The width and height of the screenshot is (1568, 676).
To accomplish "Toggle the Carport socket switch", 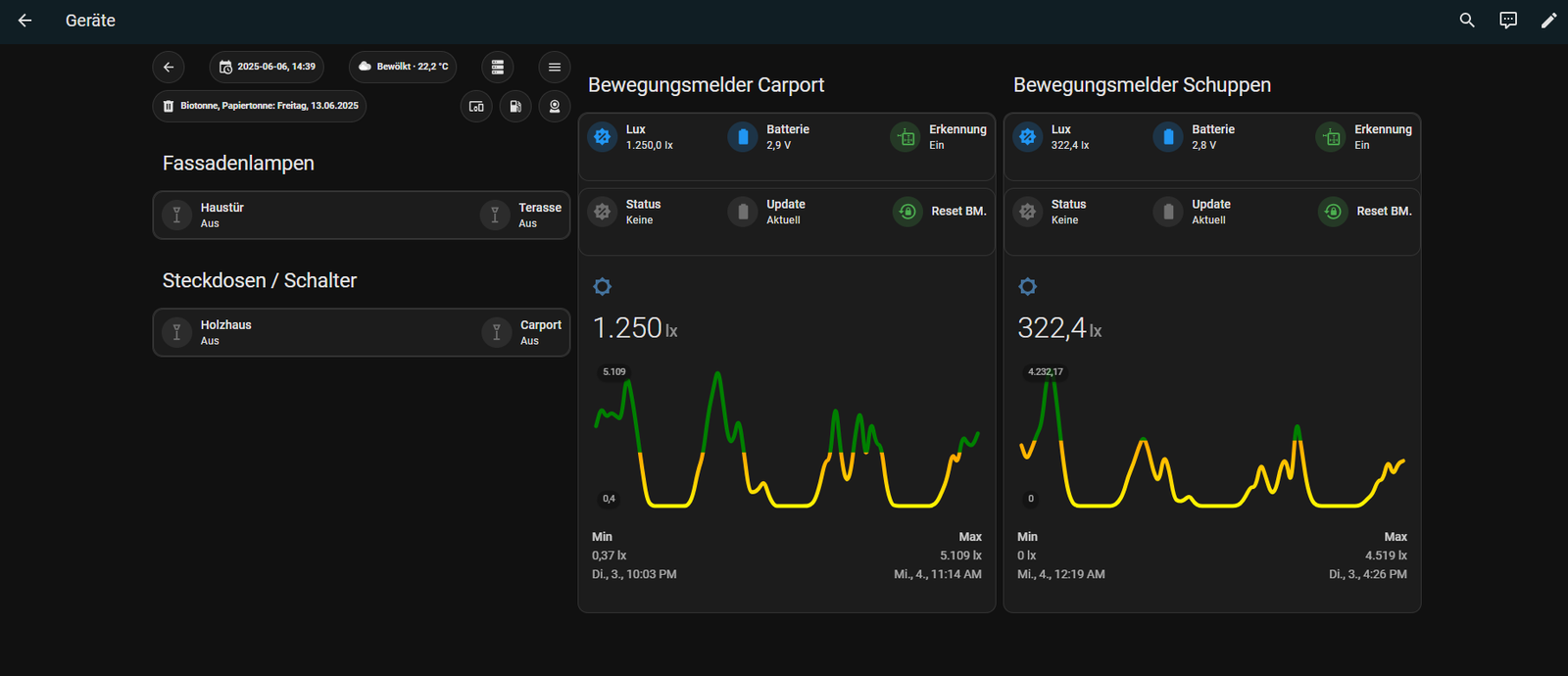I will tap(497, 333).
